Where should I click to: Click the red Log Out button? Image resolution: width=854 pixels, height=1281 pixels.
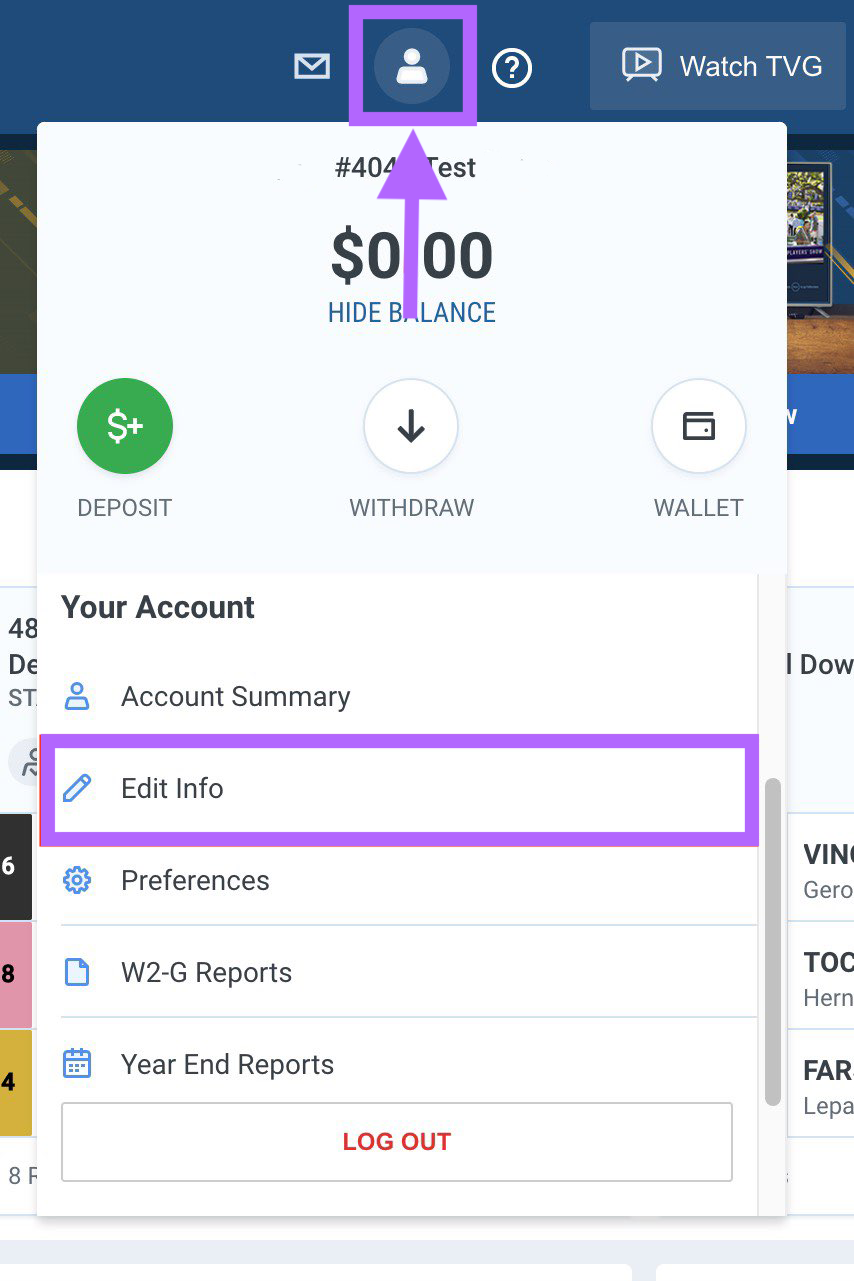point(396,1141)
